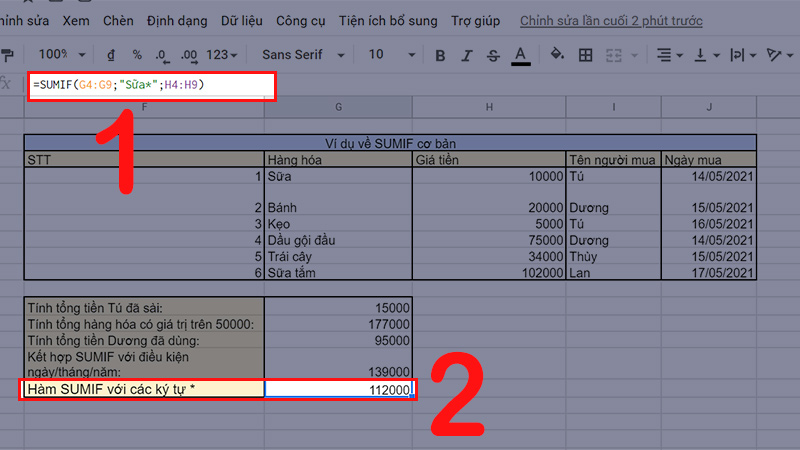This screenshot has width=800, height=450.
Task: Select the result cell 15000
Action: tap(338, 308)
